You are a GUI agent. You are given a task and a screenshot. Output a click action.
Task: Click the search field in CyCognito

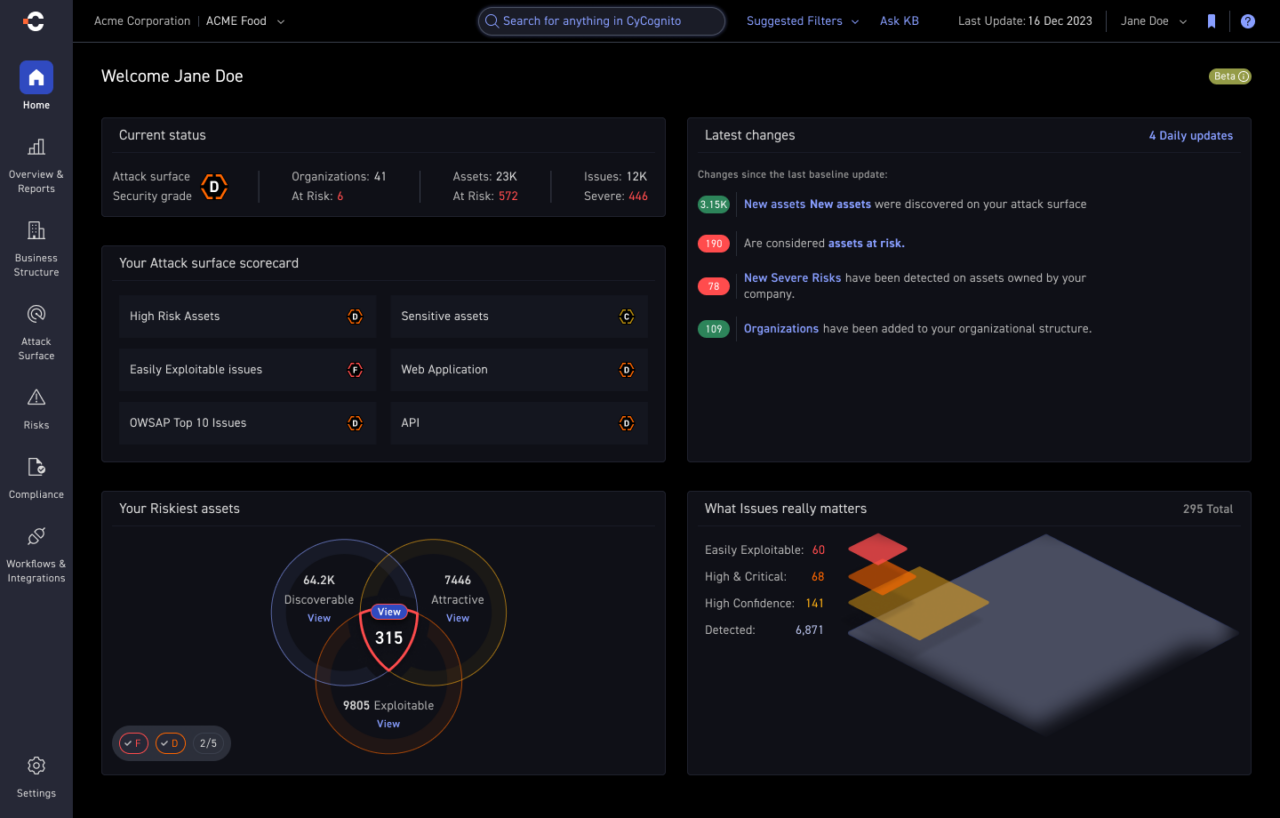602,21
